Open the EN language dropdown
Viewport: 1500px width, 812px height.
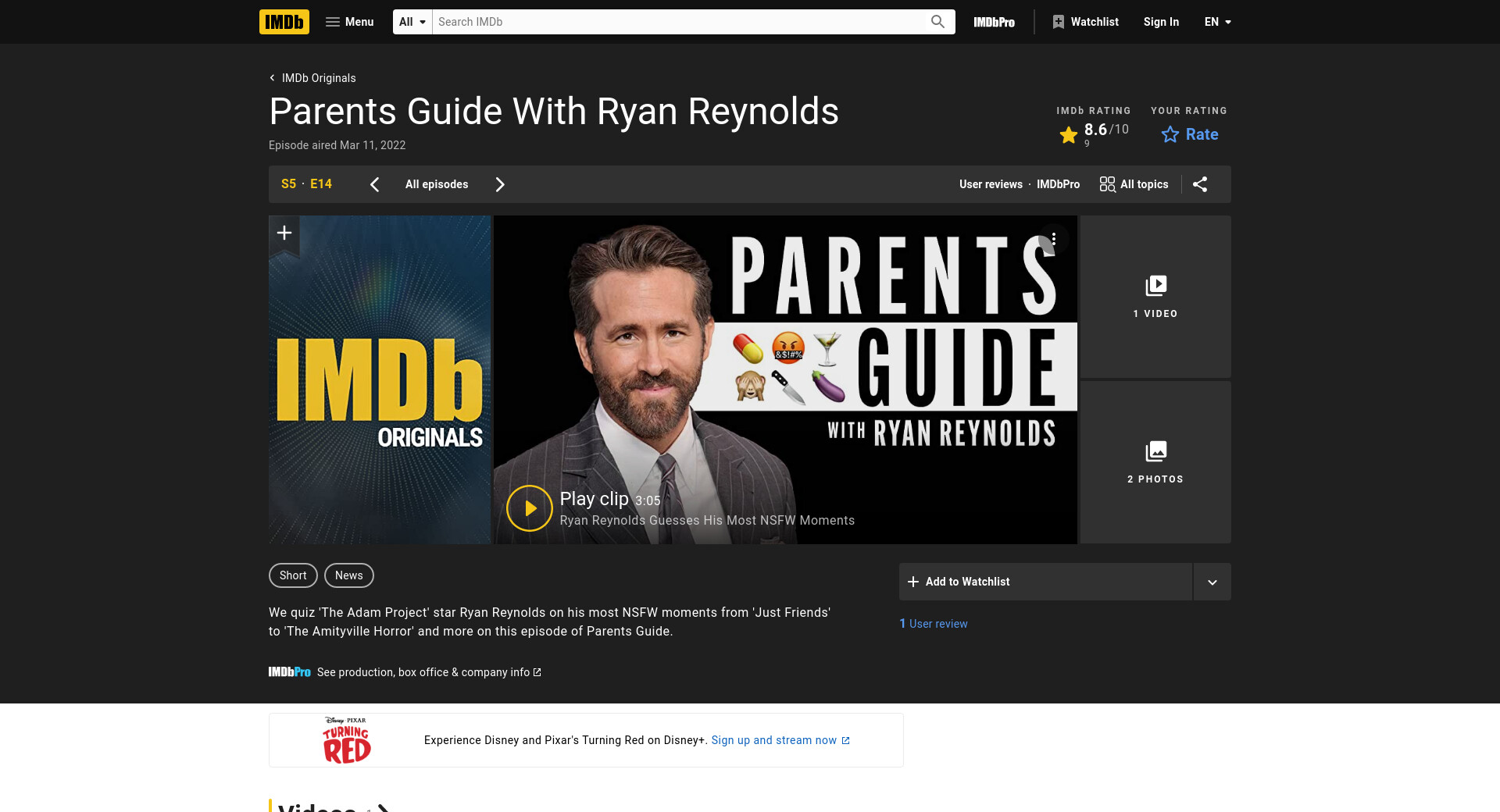point(1217,22)
